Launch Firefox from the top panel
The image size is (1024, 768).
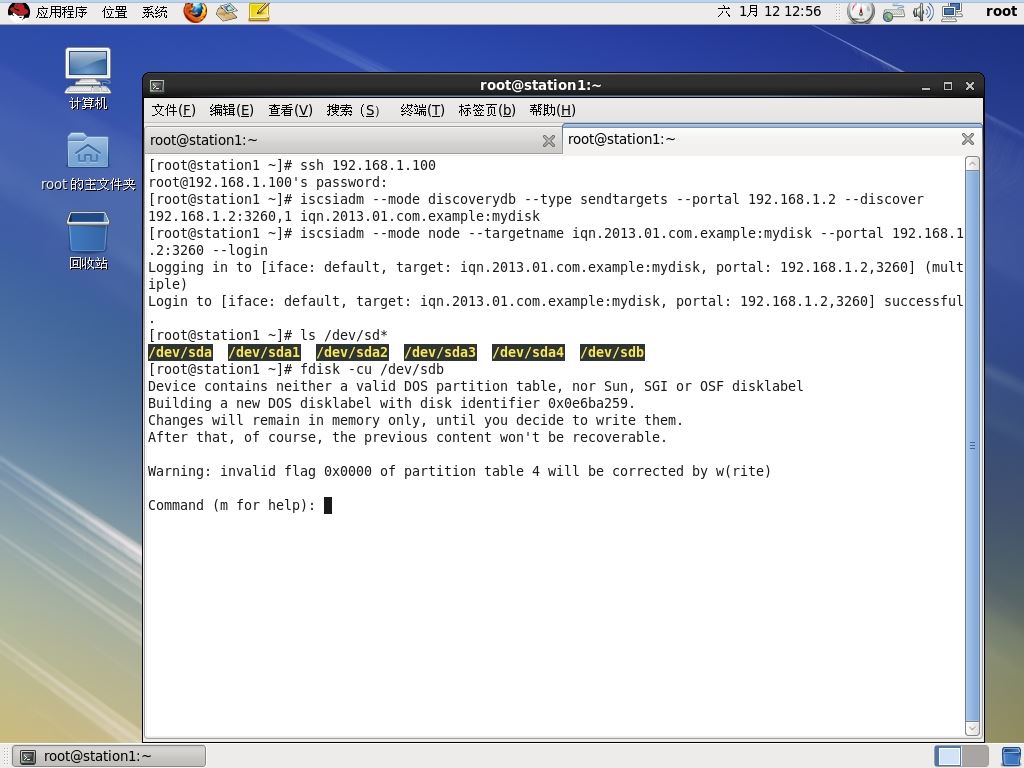pos(195,12)
